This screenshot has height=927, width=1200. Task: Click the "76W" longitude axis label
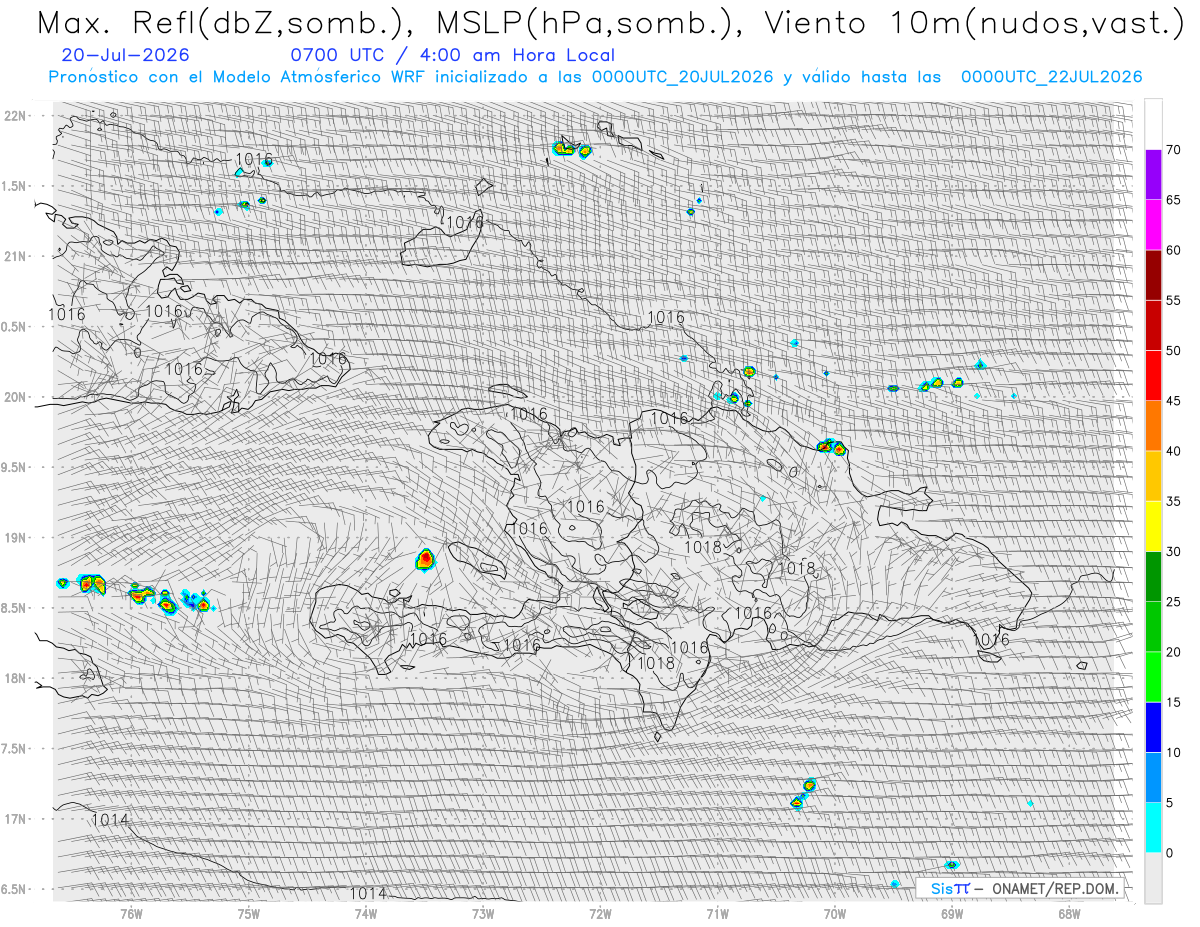[131, 913]
